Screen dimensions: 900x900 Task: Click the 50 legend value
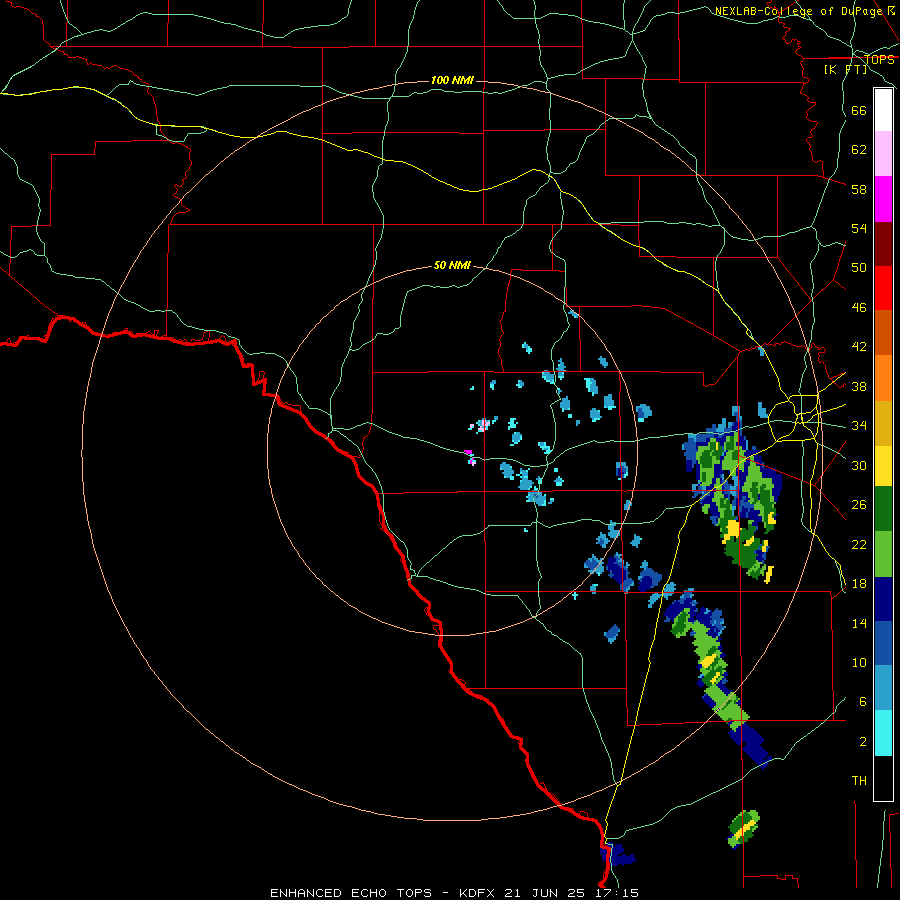click(859, 267)
